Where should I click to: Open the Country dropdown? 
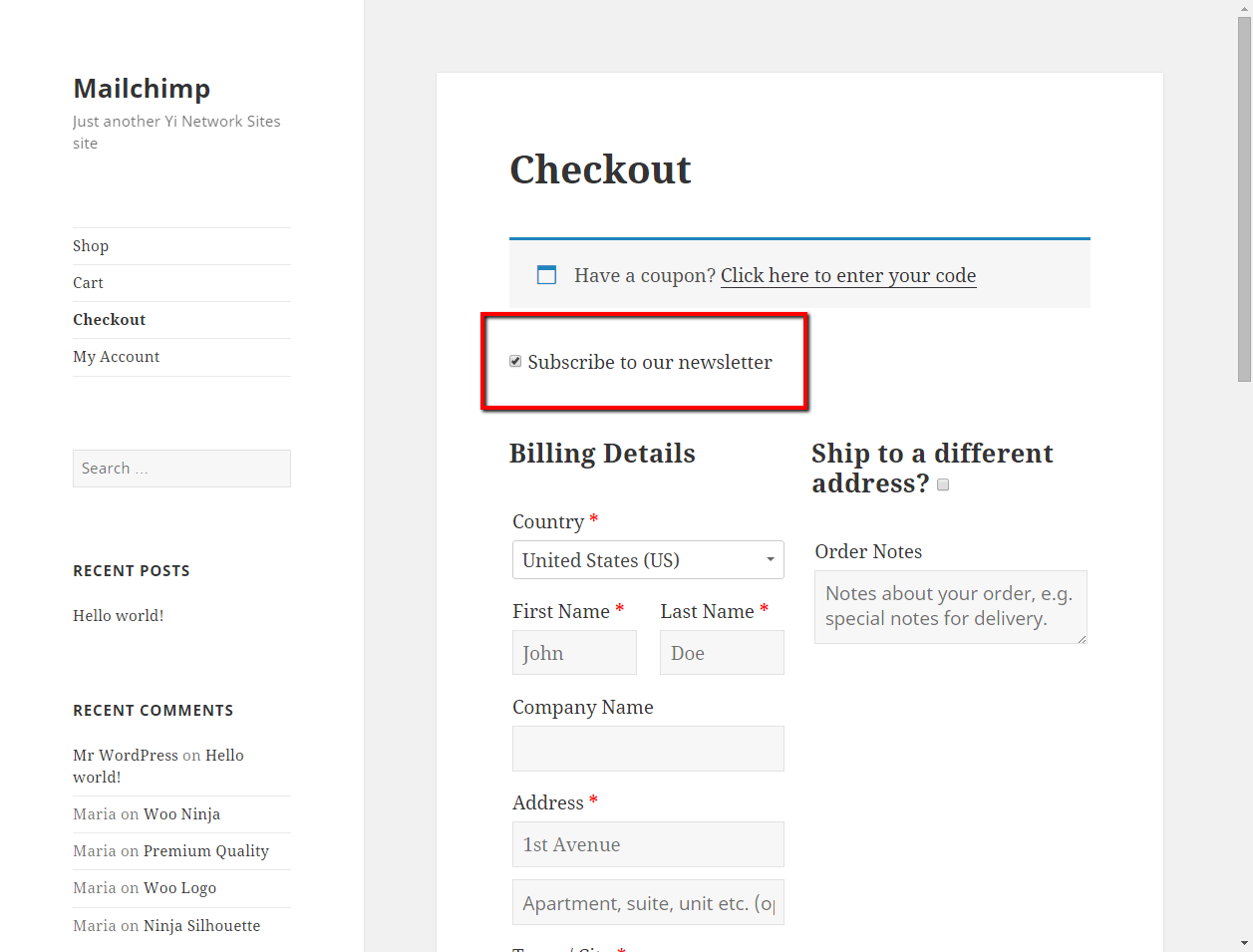[648, 560]
